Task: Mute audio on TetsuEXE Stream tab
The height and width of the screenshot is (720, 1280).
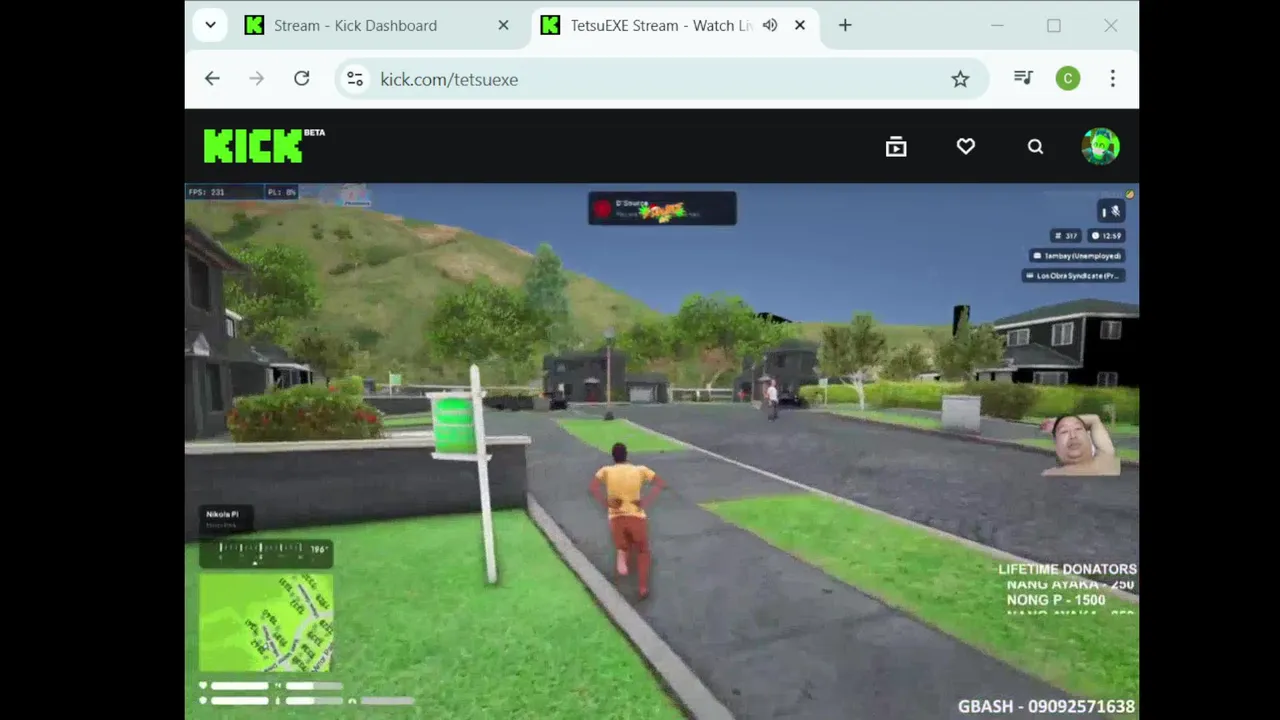Action: (x=769, y=25)
